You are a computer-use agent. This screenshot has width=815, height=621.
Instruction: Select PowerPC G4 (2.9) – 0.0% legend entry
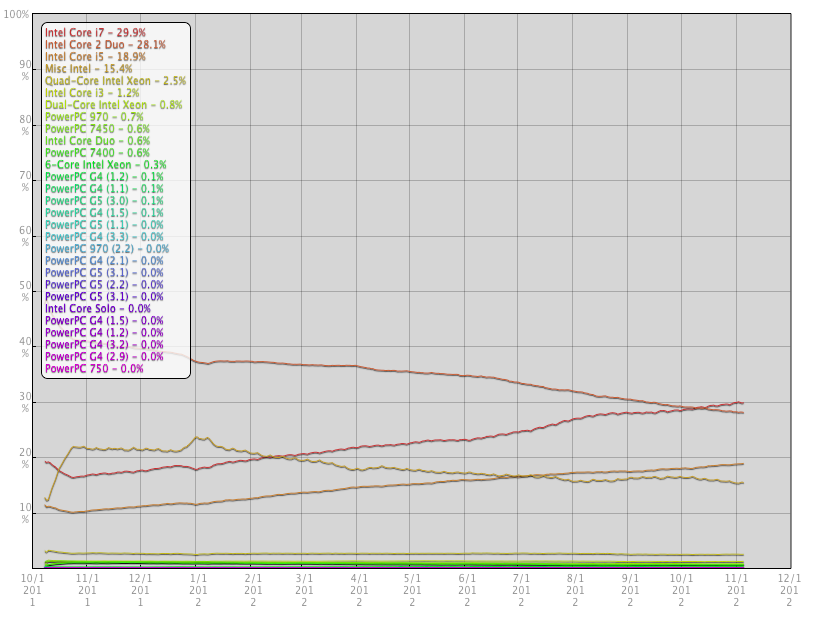pos(104,356)
